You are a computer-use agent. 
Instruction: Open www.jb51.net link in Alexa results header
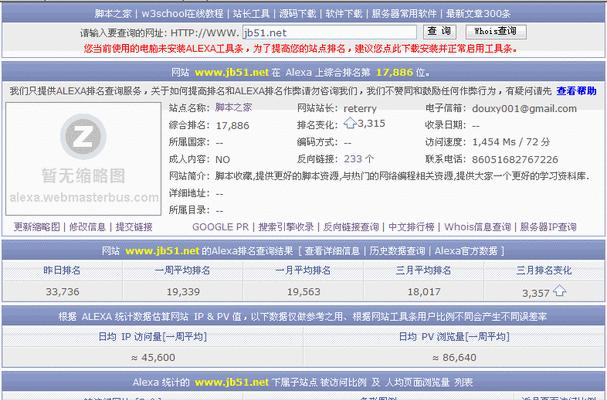tap(162, 251)
